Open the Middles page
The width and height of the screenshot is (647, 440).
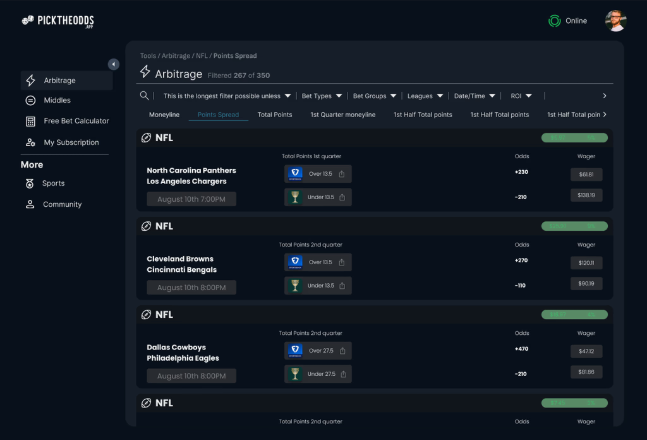point(57,100)
